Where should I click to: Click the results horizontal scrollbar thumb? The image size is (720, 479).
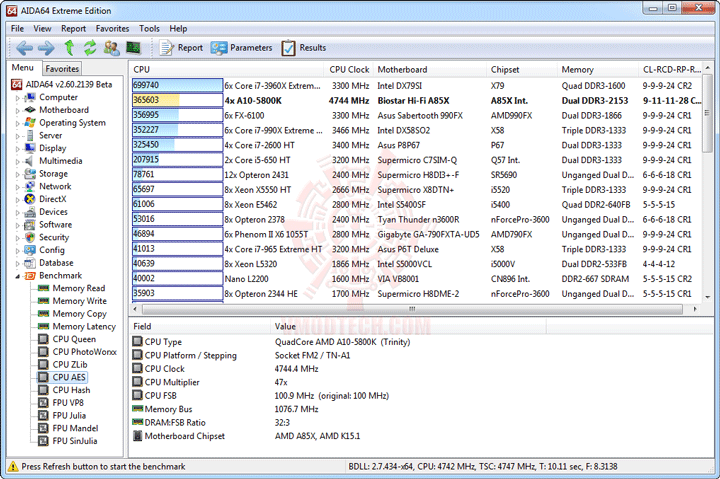pos(412,309)
